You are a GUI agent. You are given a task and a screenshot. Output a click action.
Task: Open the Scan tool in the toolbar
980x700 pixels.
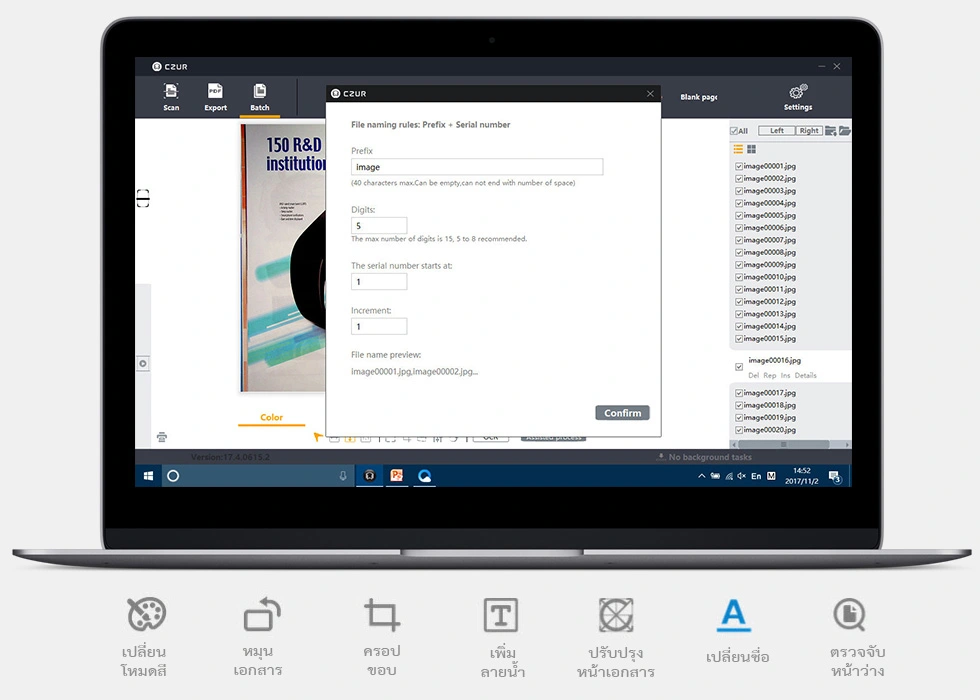pyautogui.click(x=171, y=97)
